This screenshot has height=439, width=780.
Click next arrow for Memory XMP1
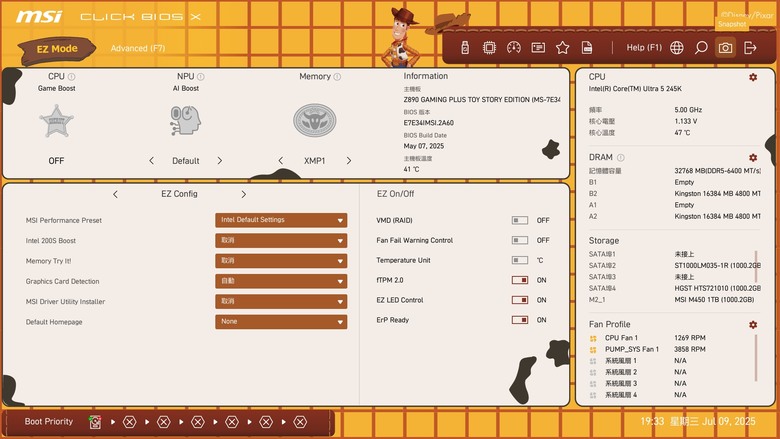pyautogui.click(x=349, y=161)
